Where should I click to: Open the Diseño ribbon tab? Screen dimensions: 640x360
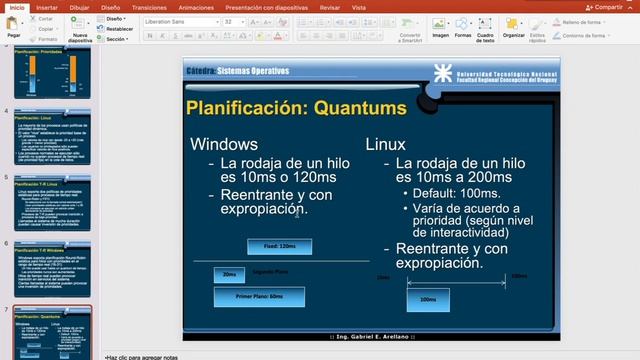[111, 8]
